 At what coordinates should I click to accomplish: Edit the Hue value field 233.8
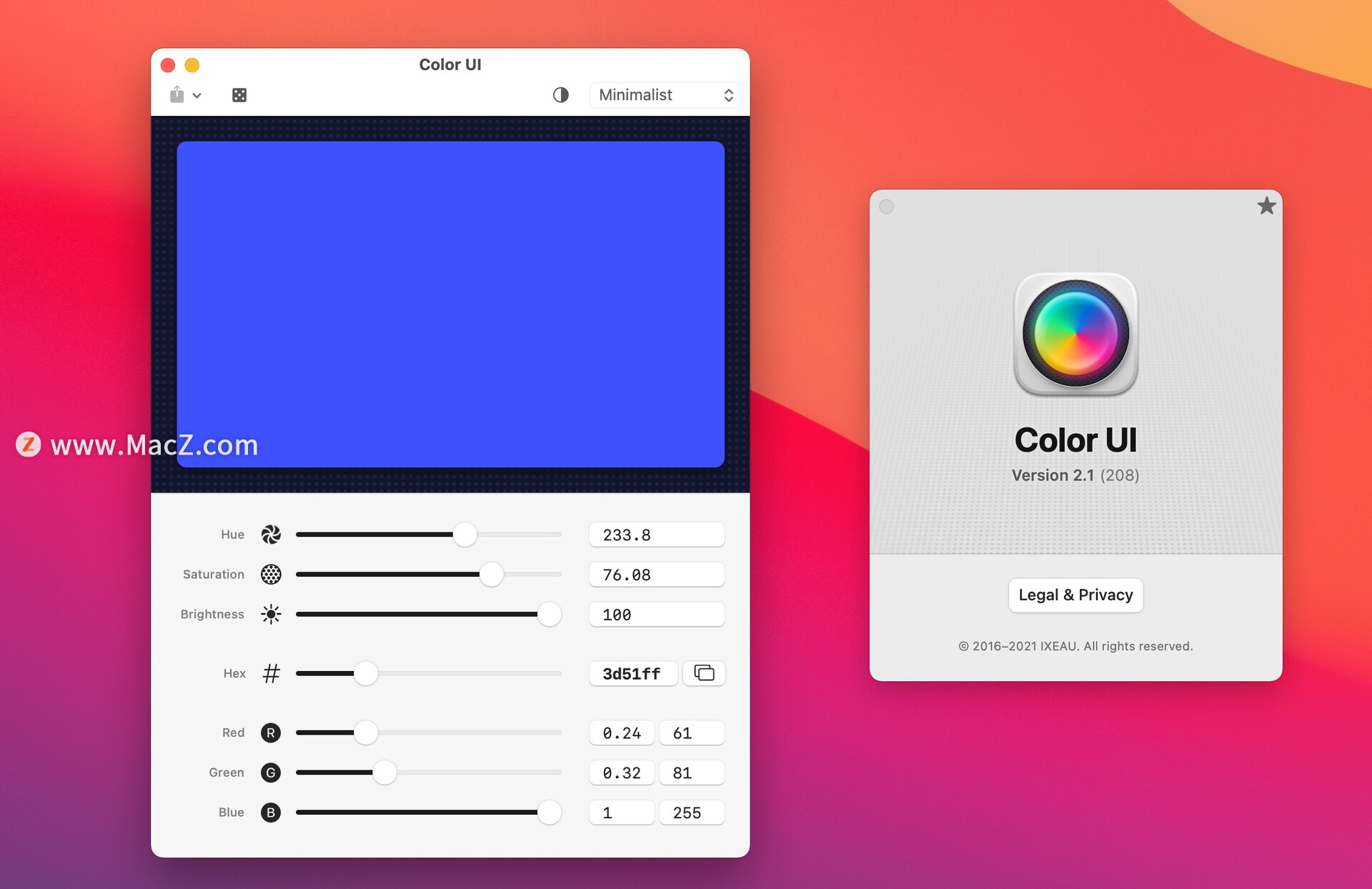tap(657, 535)
